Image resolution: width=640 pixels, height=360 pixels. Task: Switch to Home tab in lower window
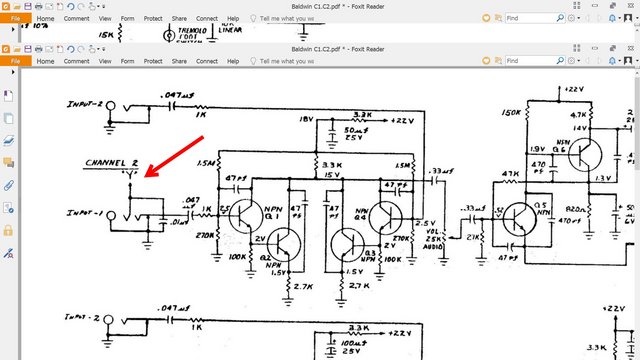point(45,61)
